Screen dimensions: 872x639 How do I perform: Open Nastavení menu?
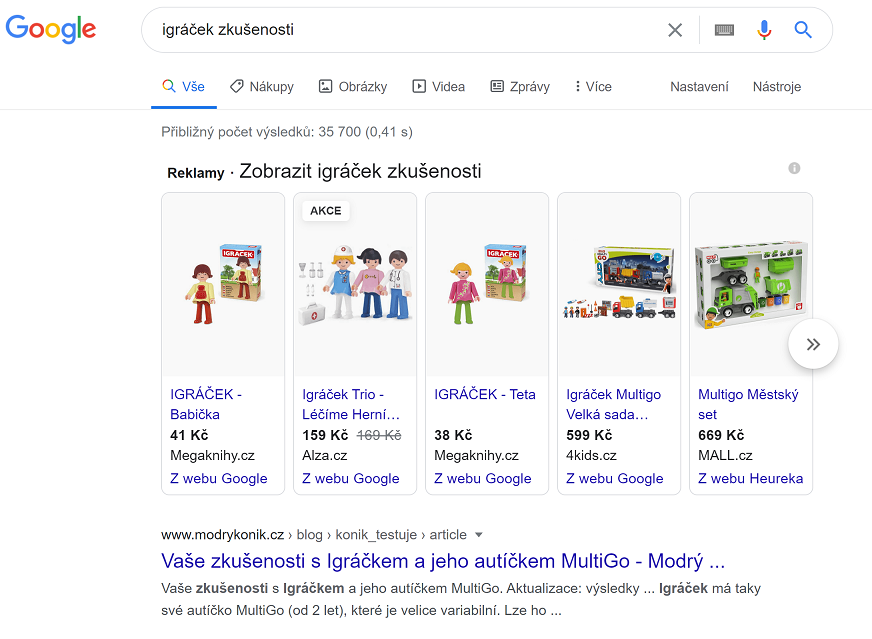699,87
